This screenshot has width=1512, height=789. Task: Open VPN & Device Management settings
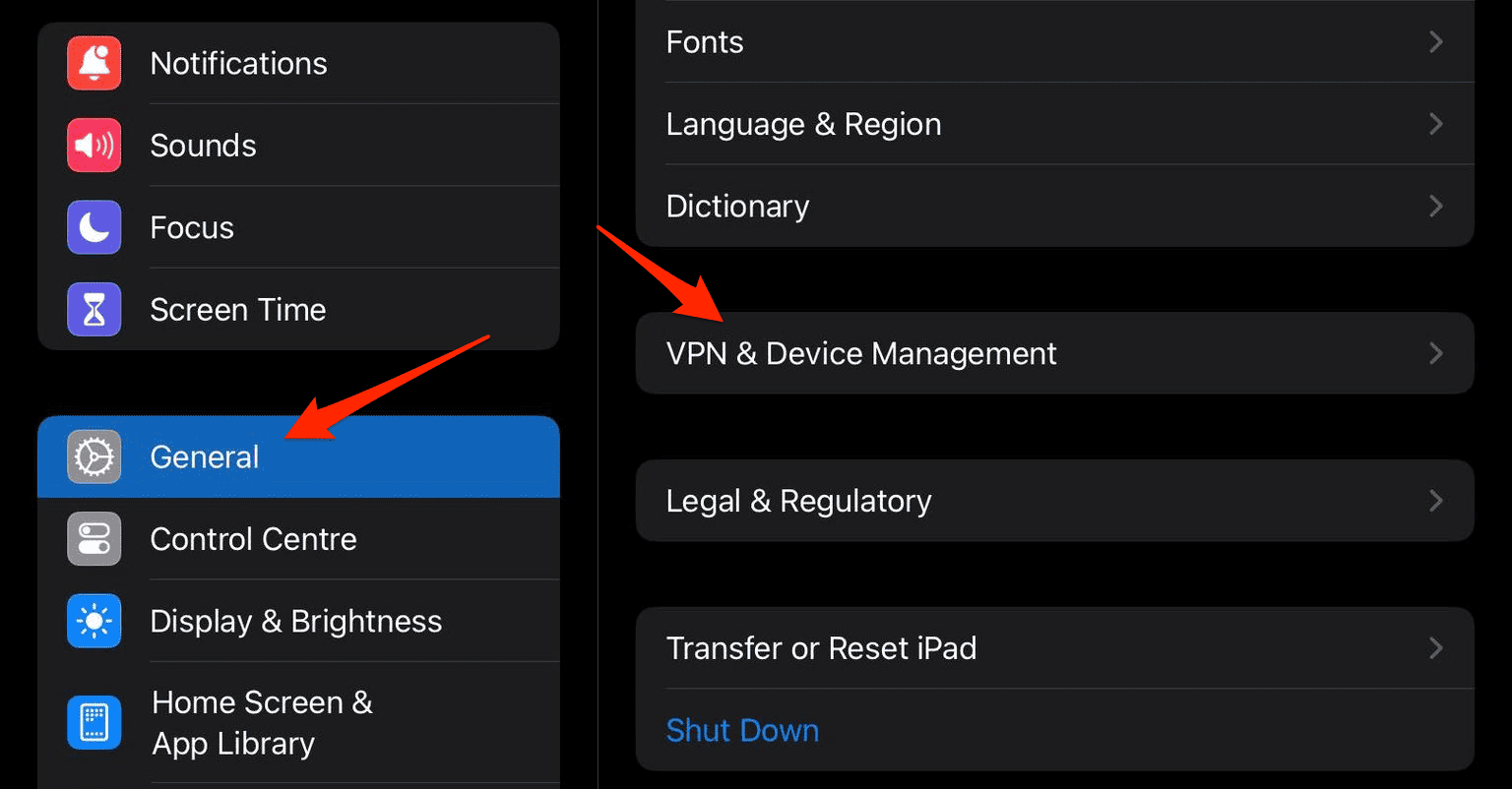coord(861,353)
